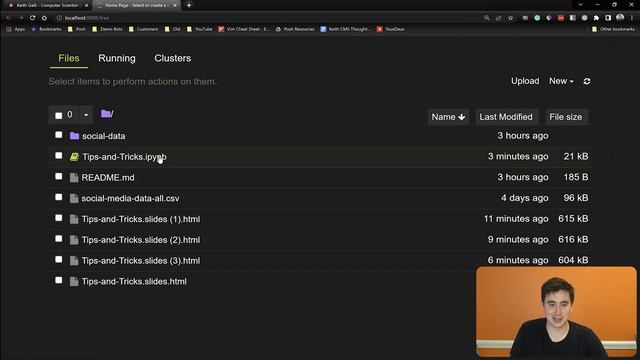
Task: Open the Other bookmarks folder
Action: [x=613, y=29]
